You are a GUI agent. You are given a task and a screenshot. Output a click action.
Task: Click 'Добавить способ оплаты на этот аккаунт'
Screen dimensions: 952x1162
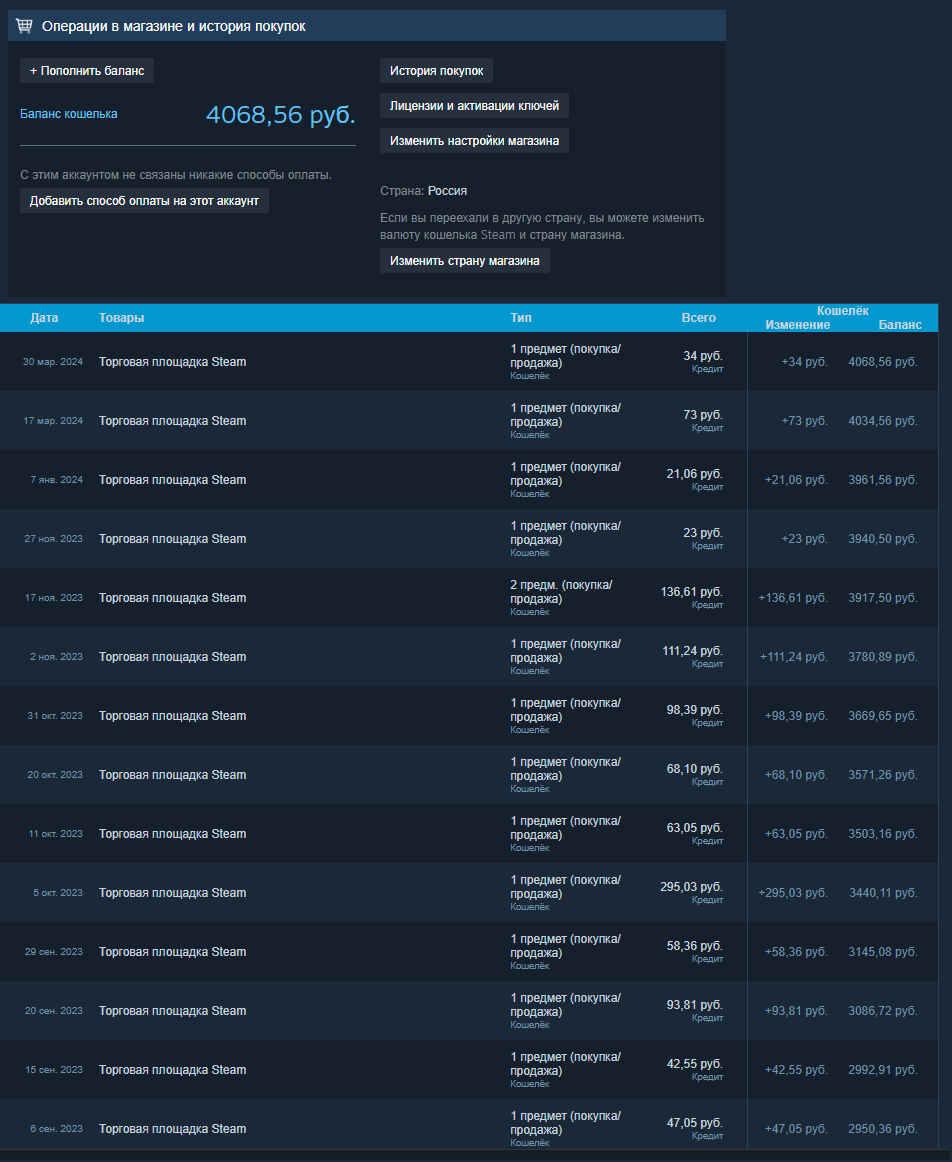click(144, 201)
